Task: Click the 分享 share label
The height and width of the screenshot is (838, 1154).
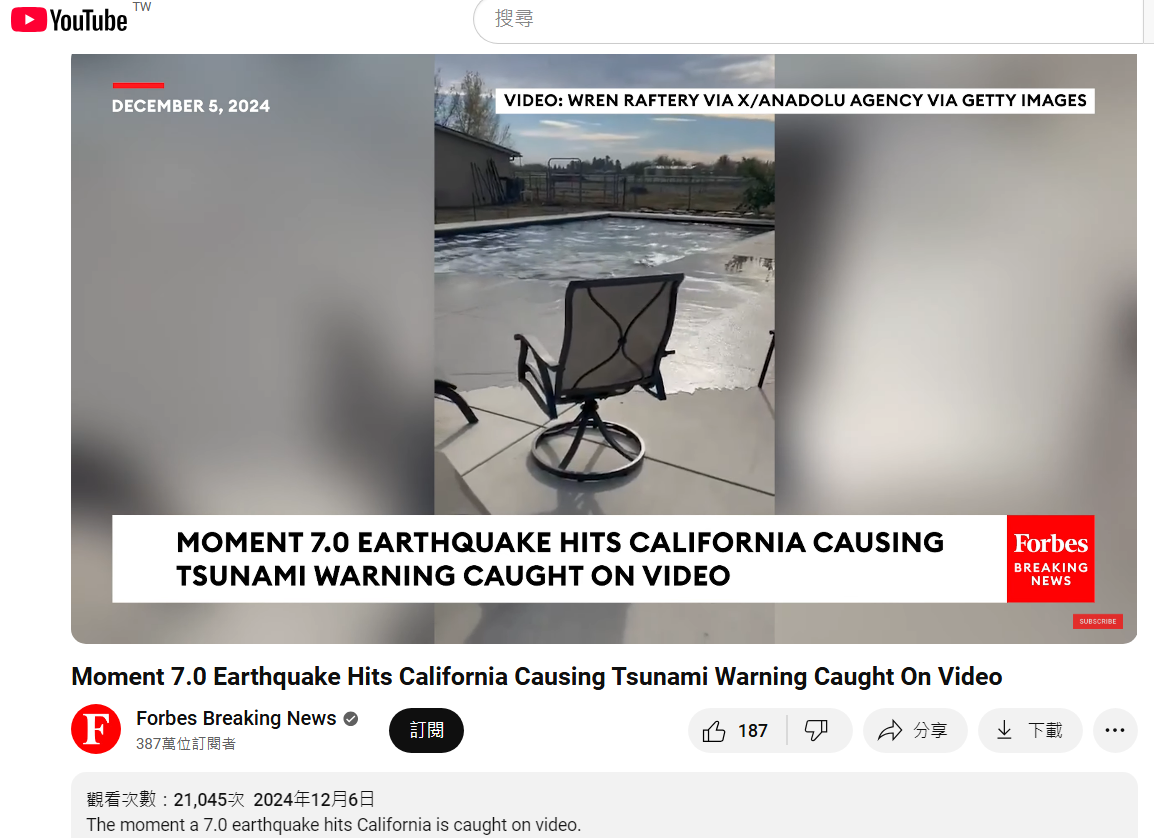Action: point(931,731)
